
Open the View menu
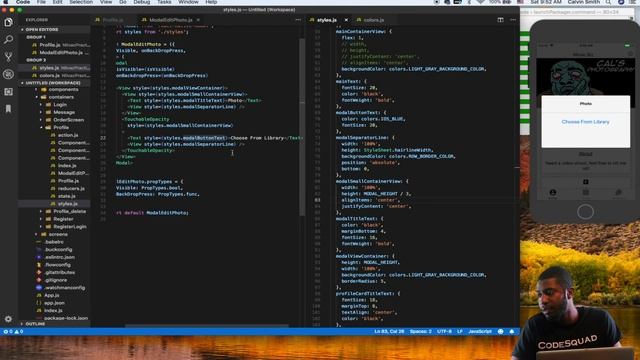[106, 2]
